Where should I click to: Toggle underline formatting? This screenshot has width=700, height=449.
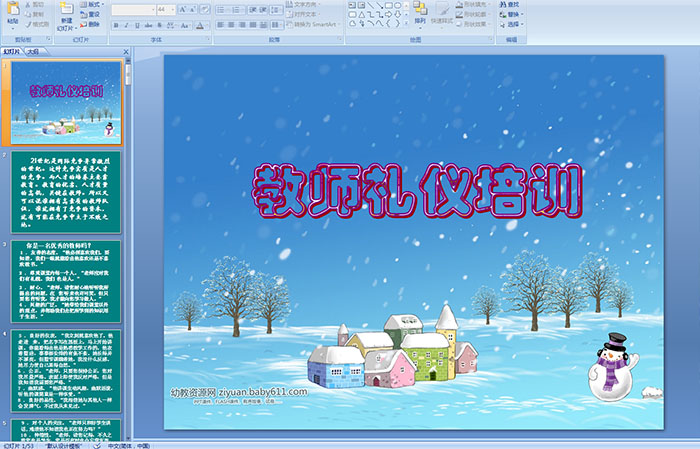tap(138, 25)
